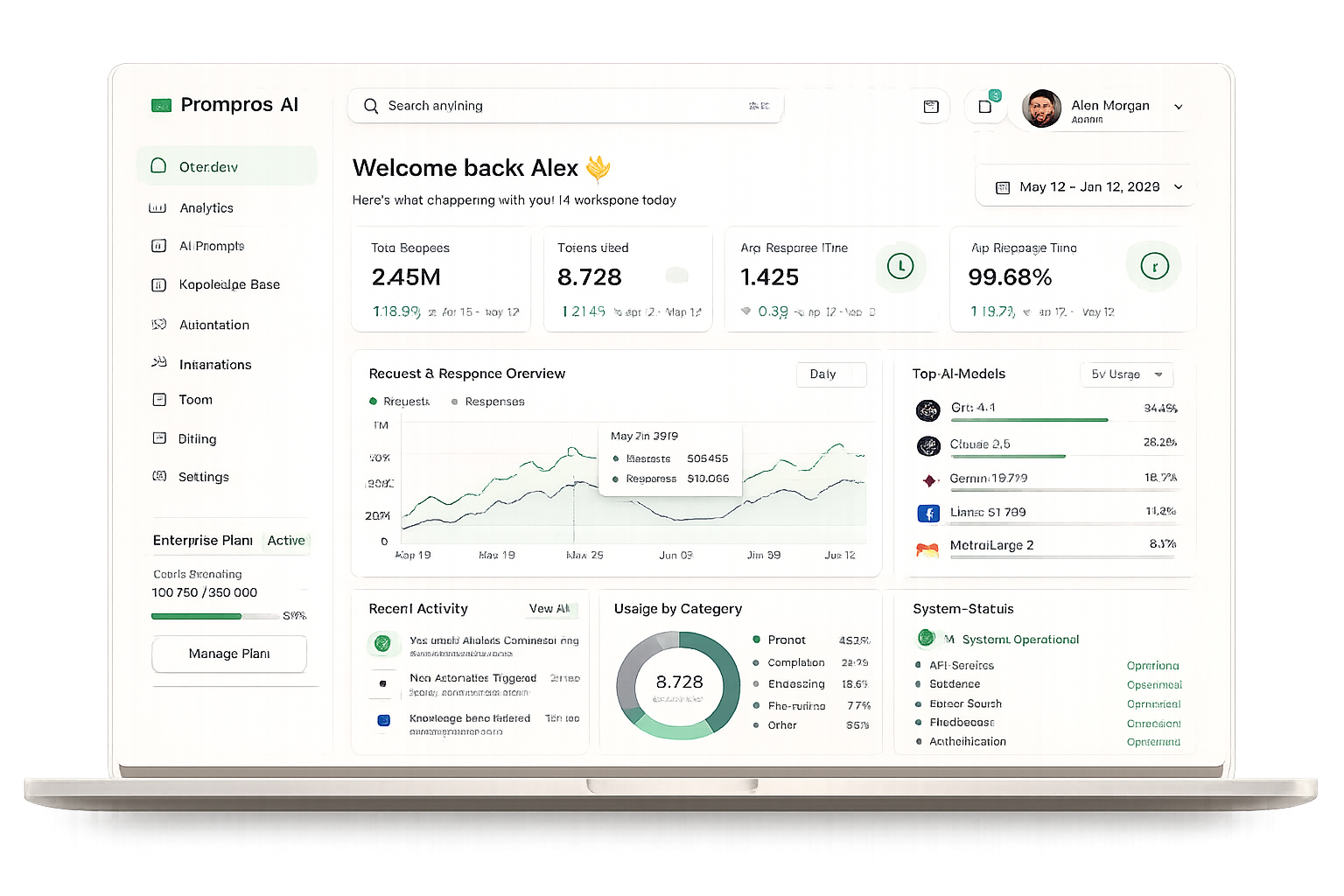
Task: Click circular icon on 99.68% card
Action: point(1154,266)
